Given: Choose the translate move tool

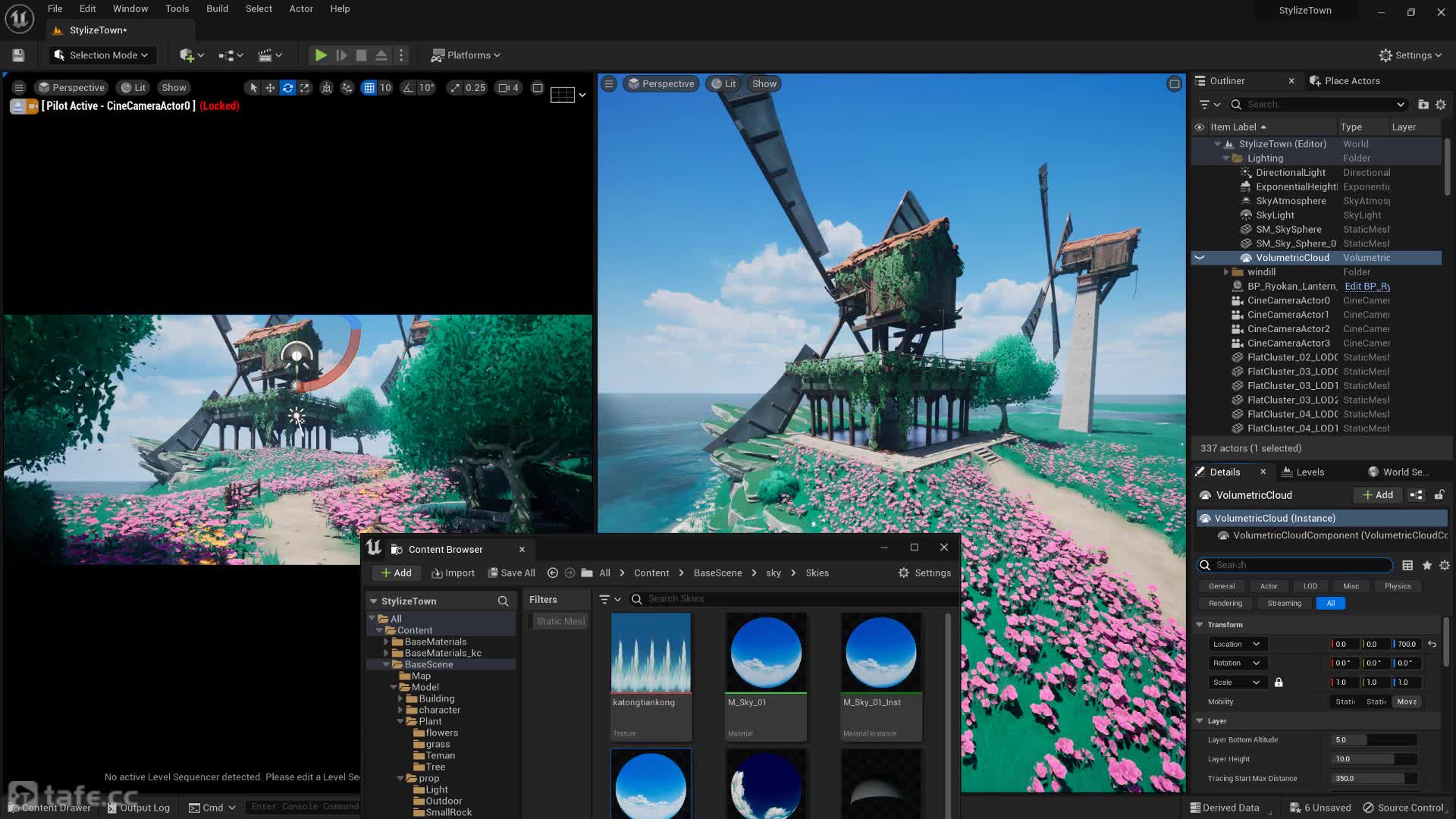Looking at the screenshot, I should click(270, 88).
